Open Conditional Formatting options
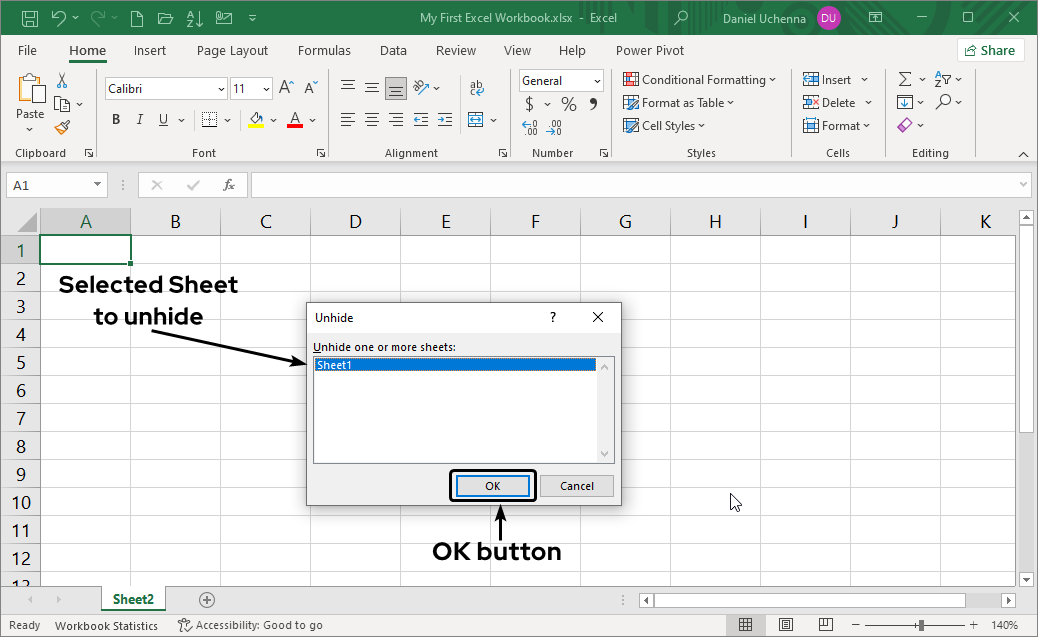 coord(700,79)
